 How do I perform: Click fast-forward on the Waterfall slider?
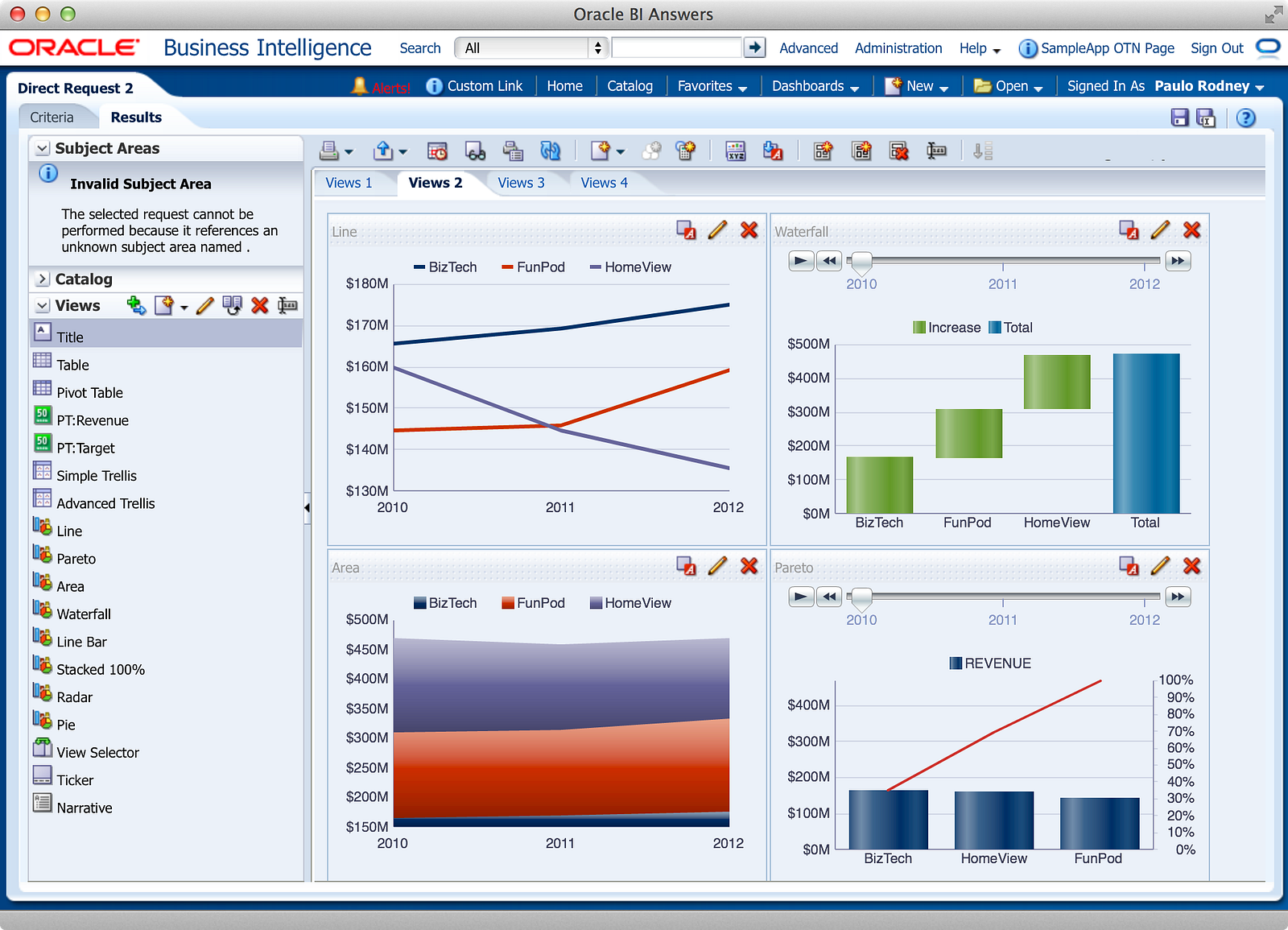(x=1178, y=261)
